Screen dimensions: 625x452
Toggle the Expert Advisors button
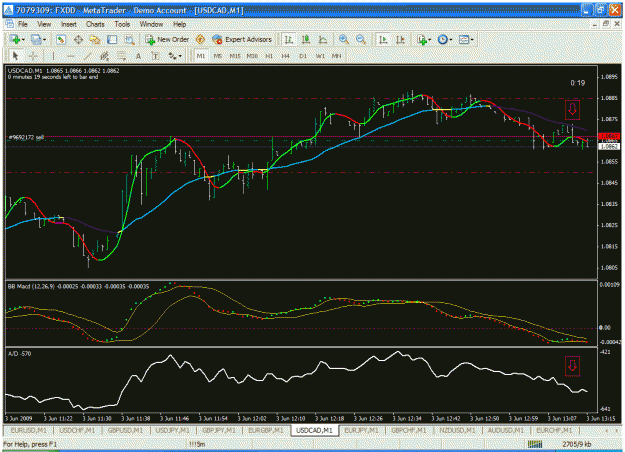[242, 39]
